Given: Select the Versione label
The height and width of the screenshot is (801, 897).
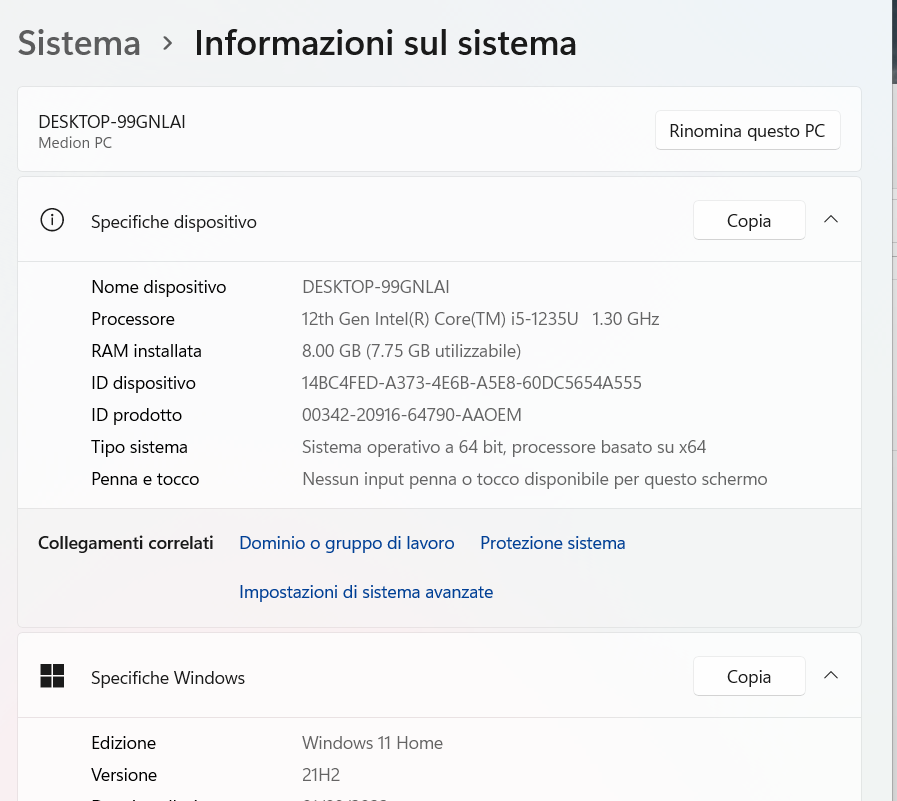Looking at the screenshot, I should point(124,775).
